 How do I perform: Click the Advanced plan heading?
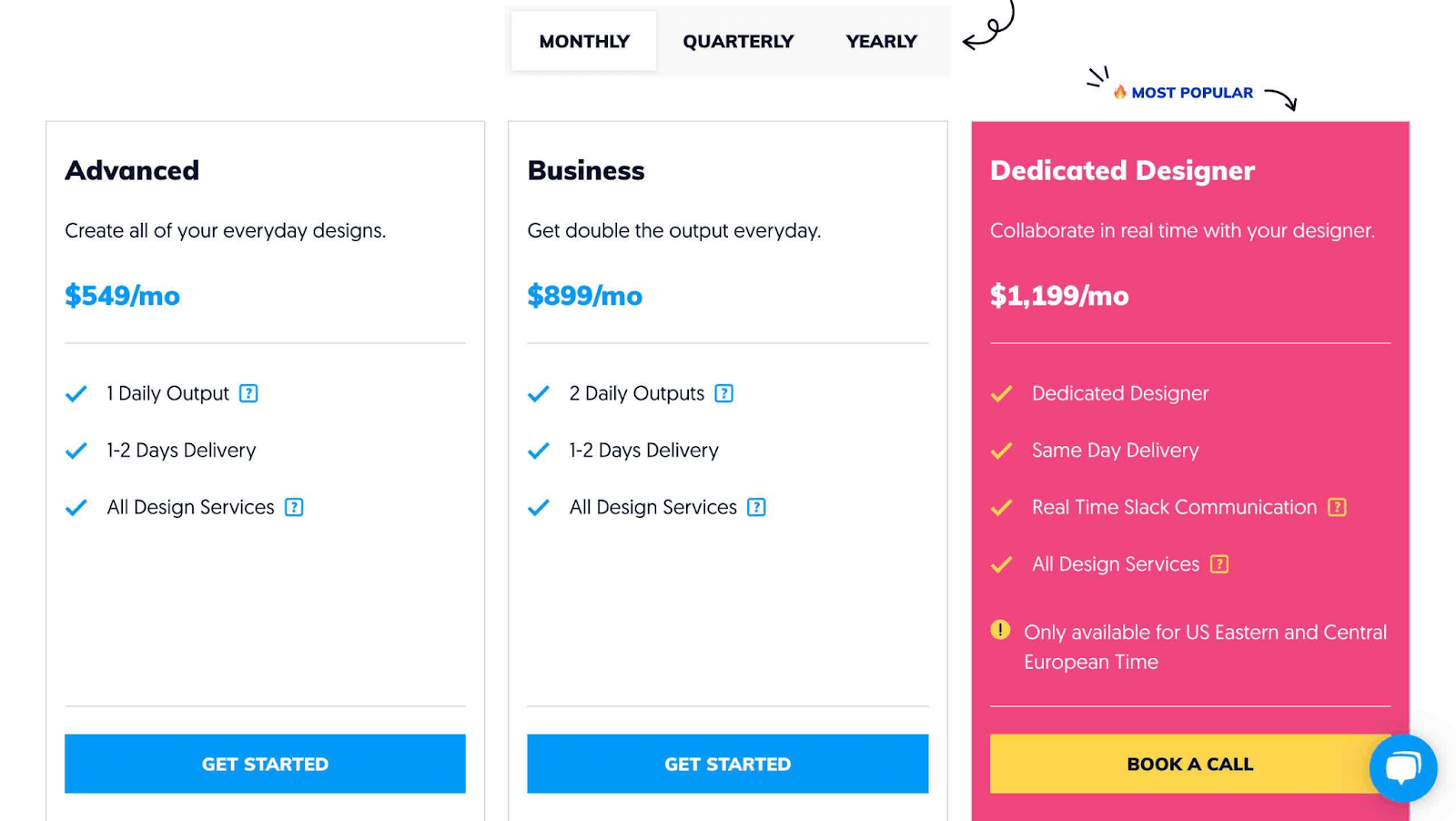click(132, 170)
